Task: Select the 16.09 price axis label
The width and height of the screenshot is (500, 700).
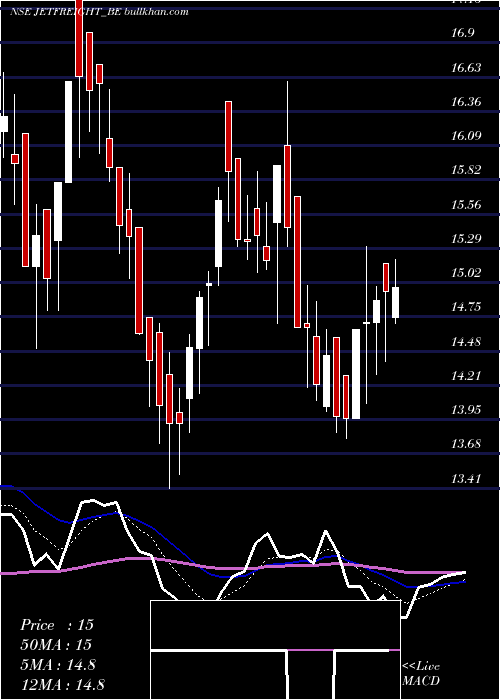Action: 466,136
